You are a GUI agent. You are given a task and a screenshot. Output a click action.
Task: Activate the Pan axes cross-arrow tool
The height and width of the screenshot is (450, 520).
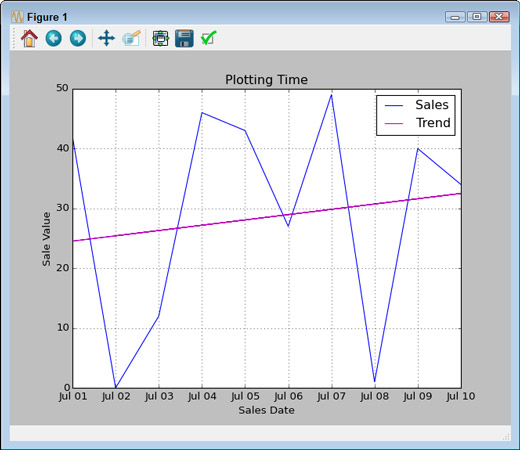point(106,38)
